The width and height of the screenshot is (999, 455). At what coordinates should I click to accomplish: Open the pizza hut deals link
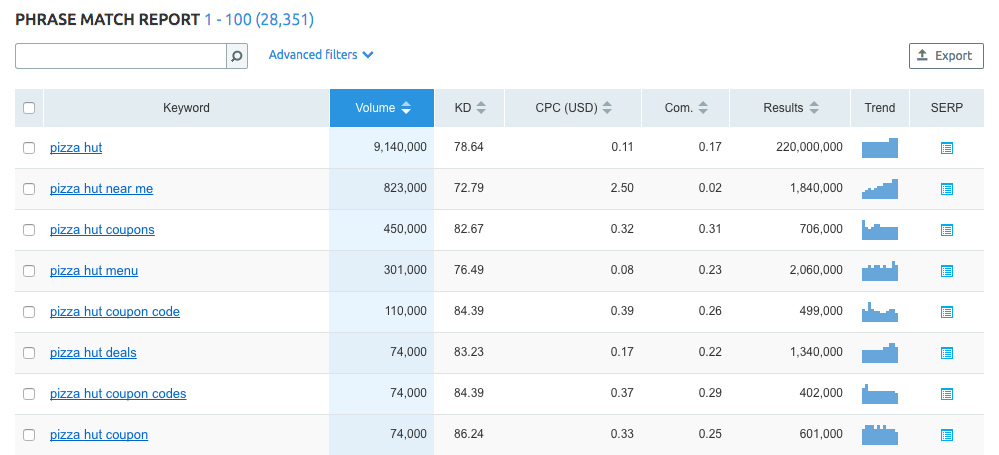coord(93,352)
